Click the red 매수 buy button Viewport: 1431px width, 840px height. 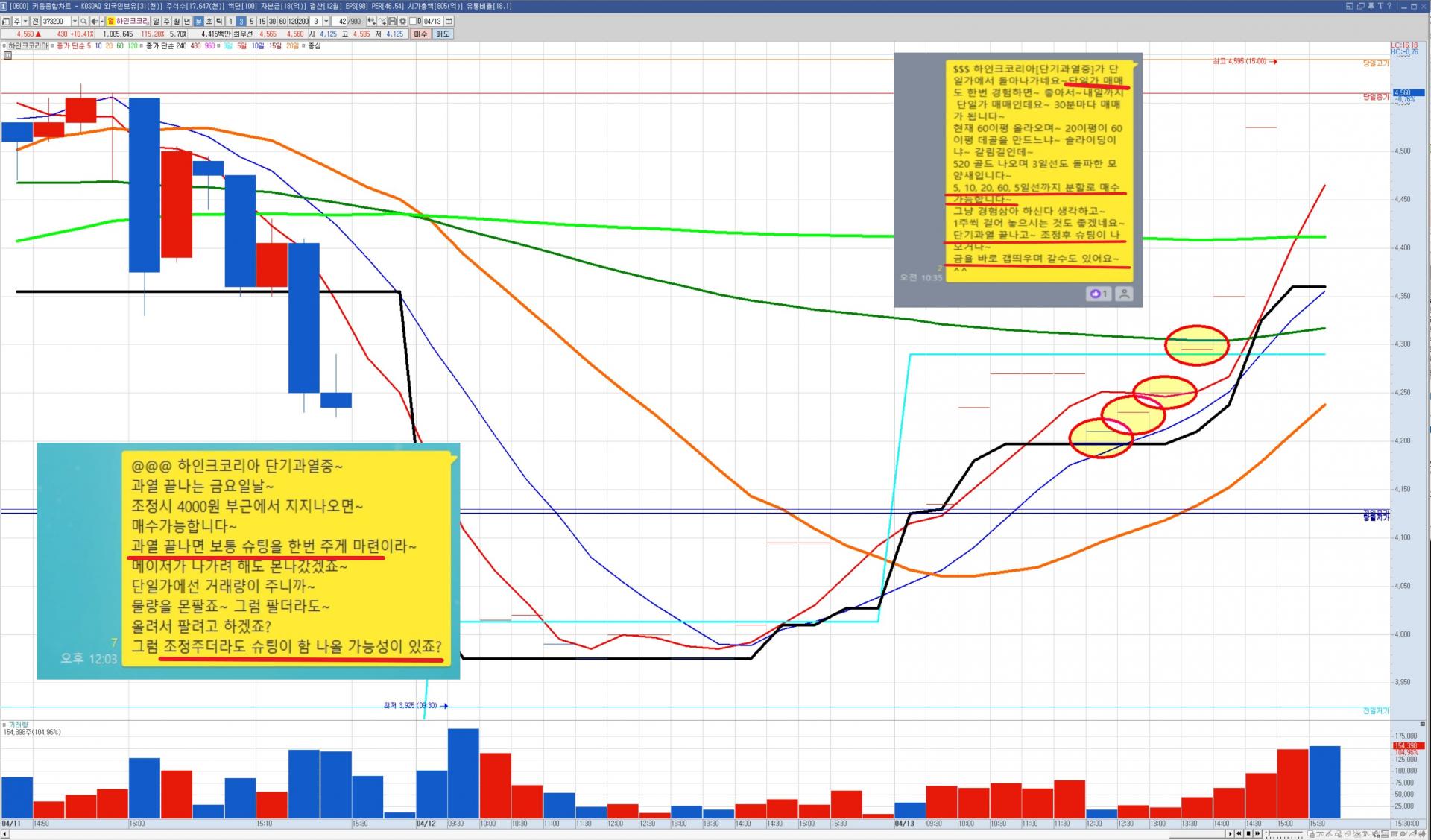[x=420, y=34]
